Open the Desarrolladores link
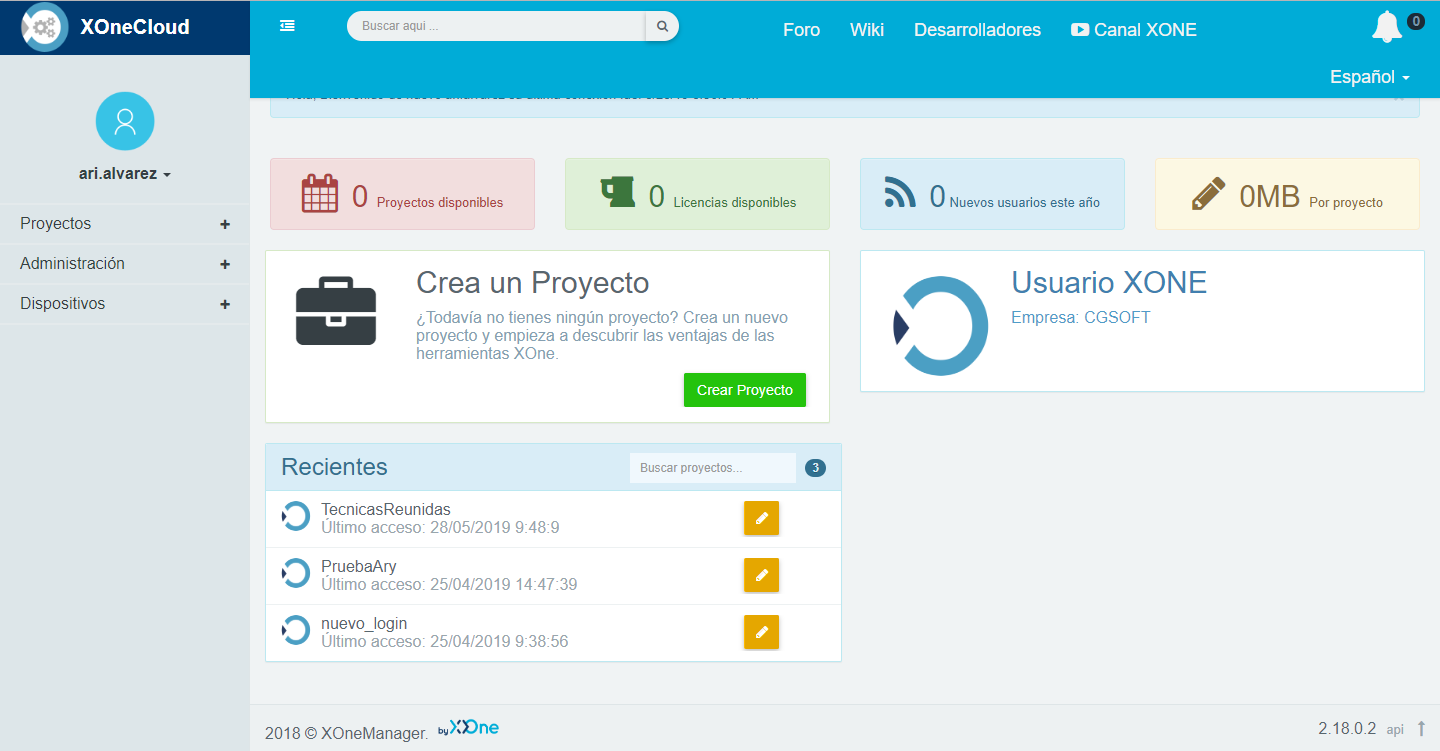Screen dimensions: 1440x751 [977, 30]
